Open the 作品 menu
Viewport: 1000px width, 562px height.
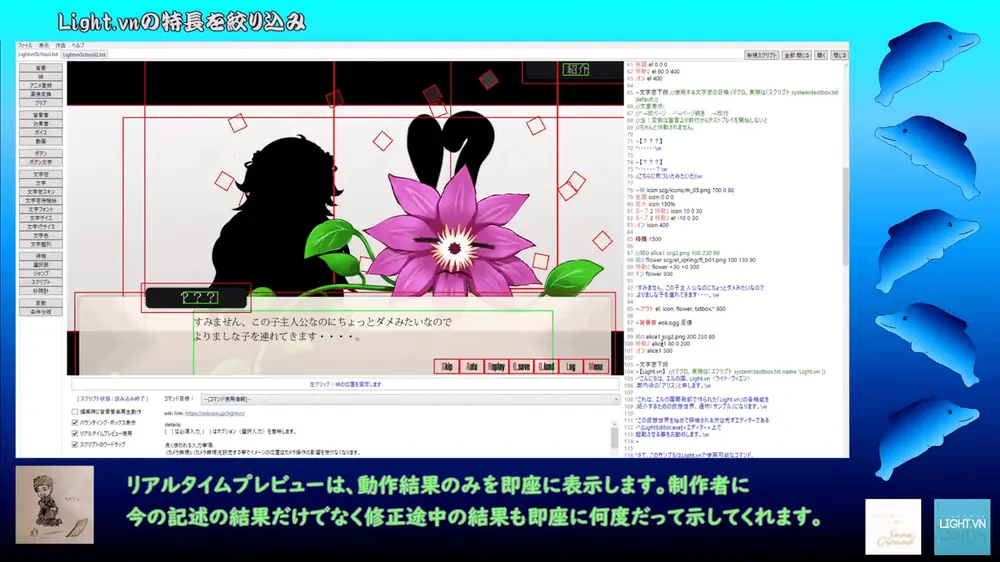tap(61, 45)
